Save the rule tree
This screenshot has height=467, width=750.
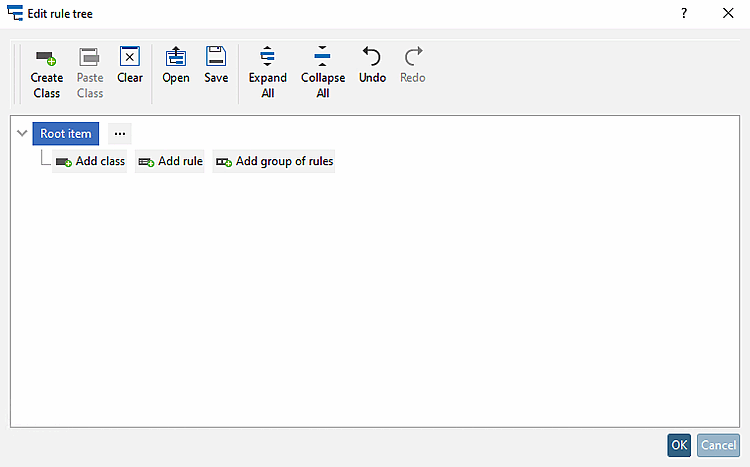216,65
